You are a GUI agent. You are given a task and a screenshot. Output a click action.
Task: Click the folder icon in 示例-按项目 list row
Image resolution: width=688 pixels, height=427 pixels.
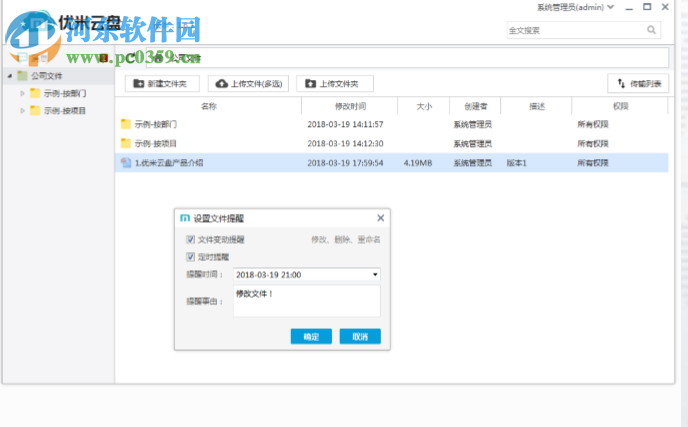coord(126,143)
